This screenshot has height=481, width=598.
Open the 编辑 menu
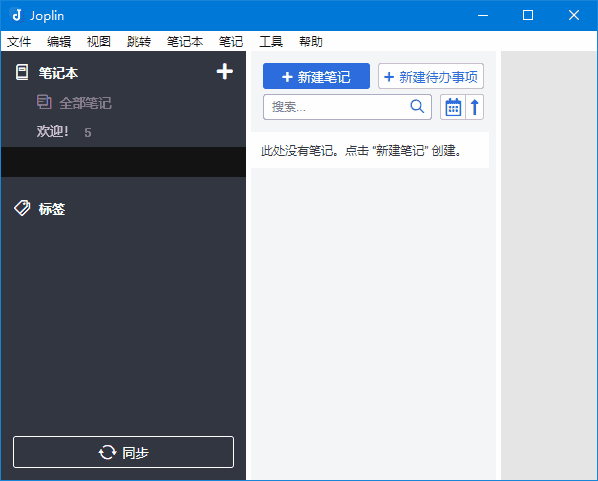[x=59, y=42]
